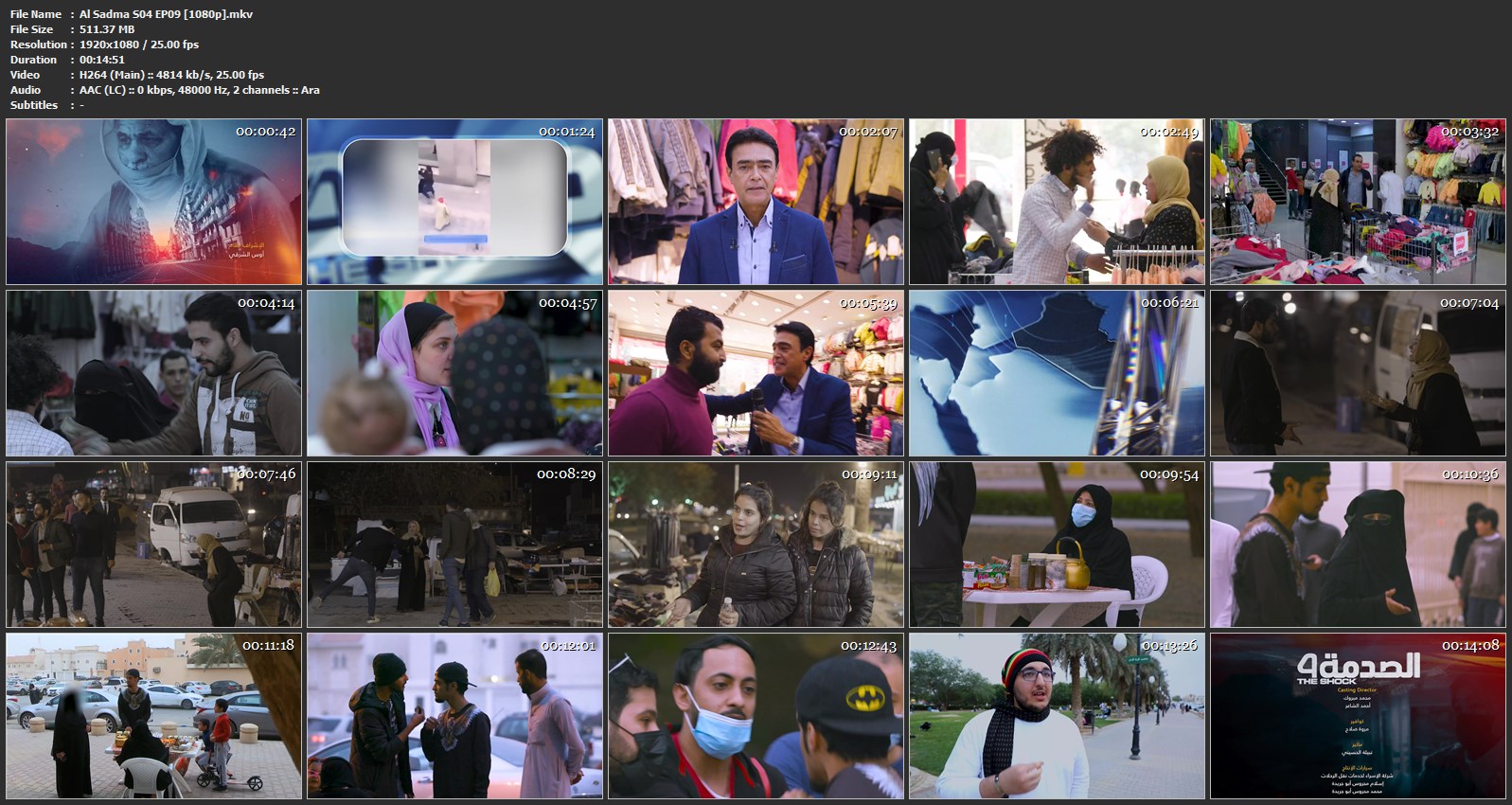Viewport: 1512px width, 805px height.
Task: Select the map graphic frame at 00:06:21
Action: pyautogui.click(x=1057, y=373)
